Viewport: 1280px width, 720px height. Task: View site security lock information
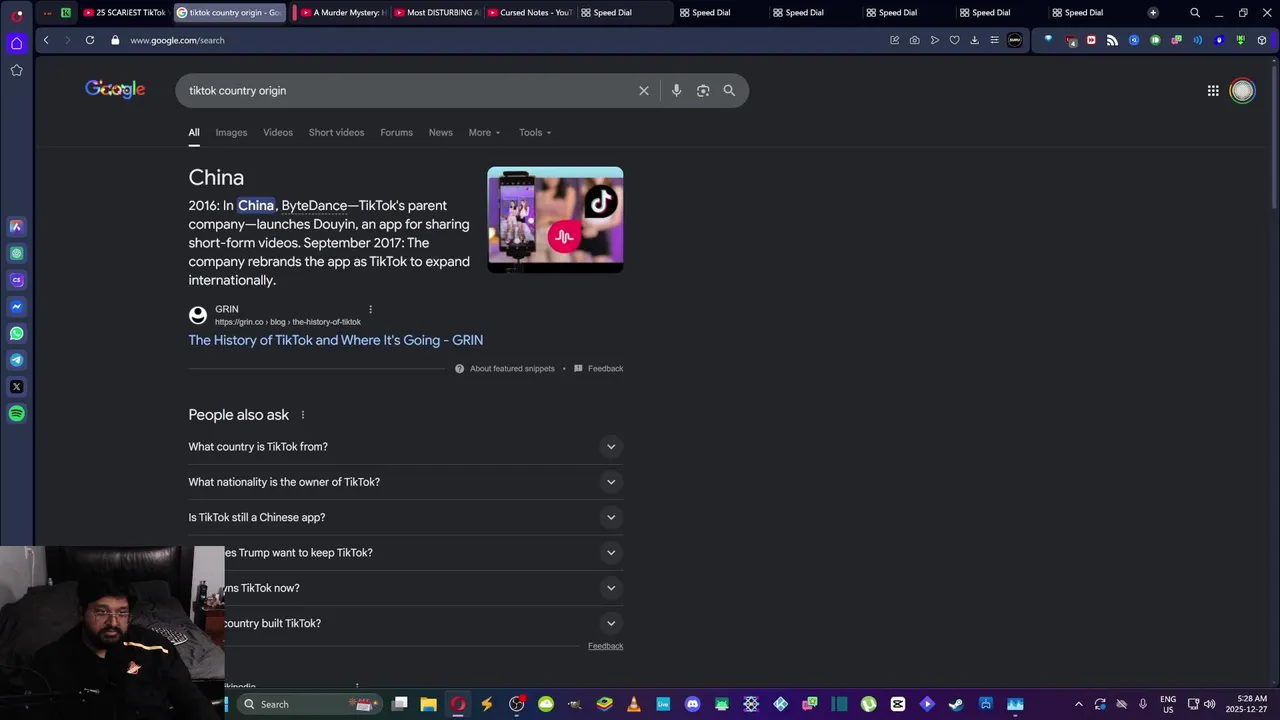click(115, 40)
